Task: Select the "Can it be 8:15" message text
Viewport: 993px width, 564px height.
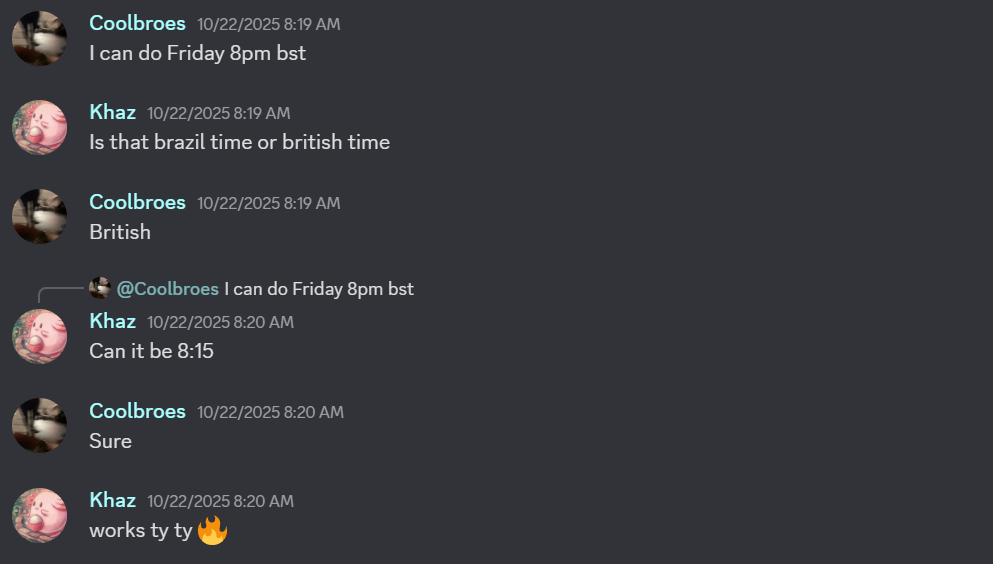Action: [151, 351]
